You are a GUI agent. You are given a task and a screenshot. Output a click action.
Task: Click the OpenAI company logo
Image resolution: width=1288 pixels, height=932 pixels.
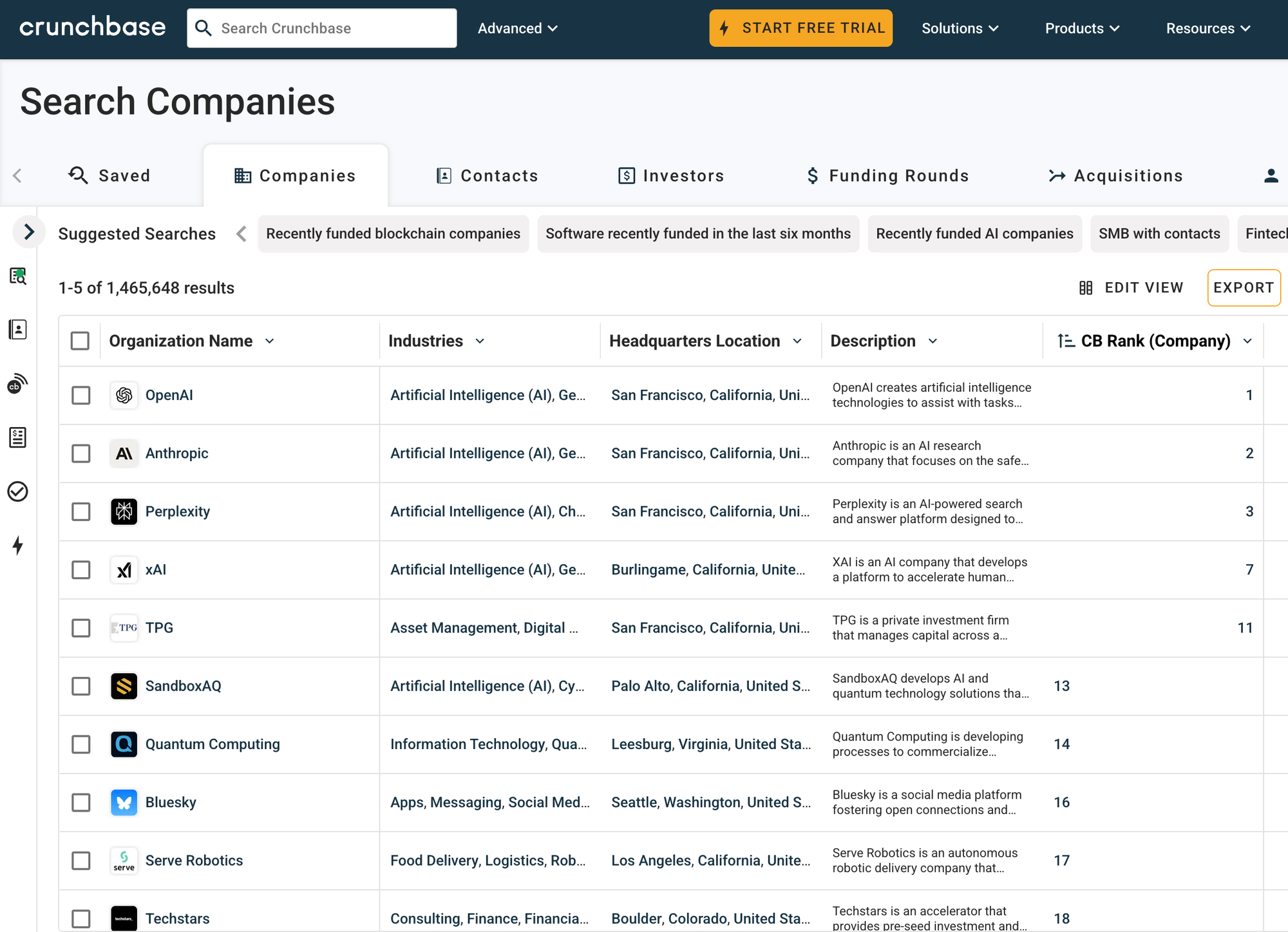coord(124,395)
